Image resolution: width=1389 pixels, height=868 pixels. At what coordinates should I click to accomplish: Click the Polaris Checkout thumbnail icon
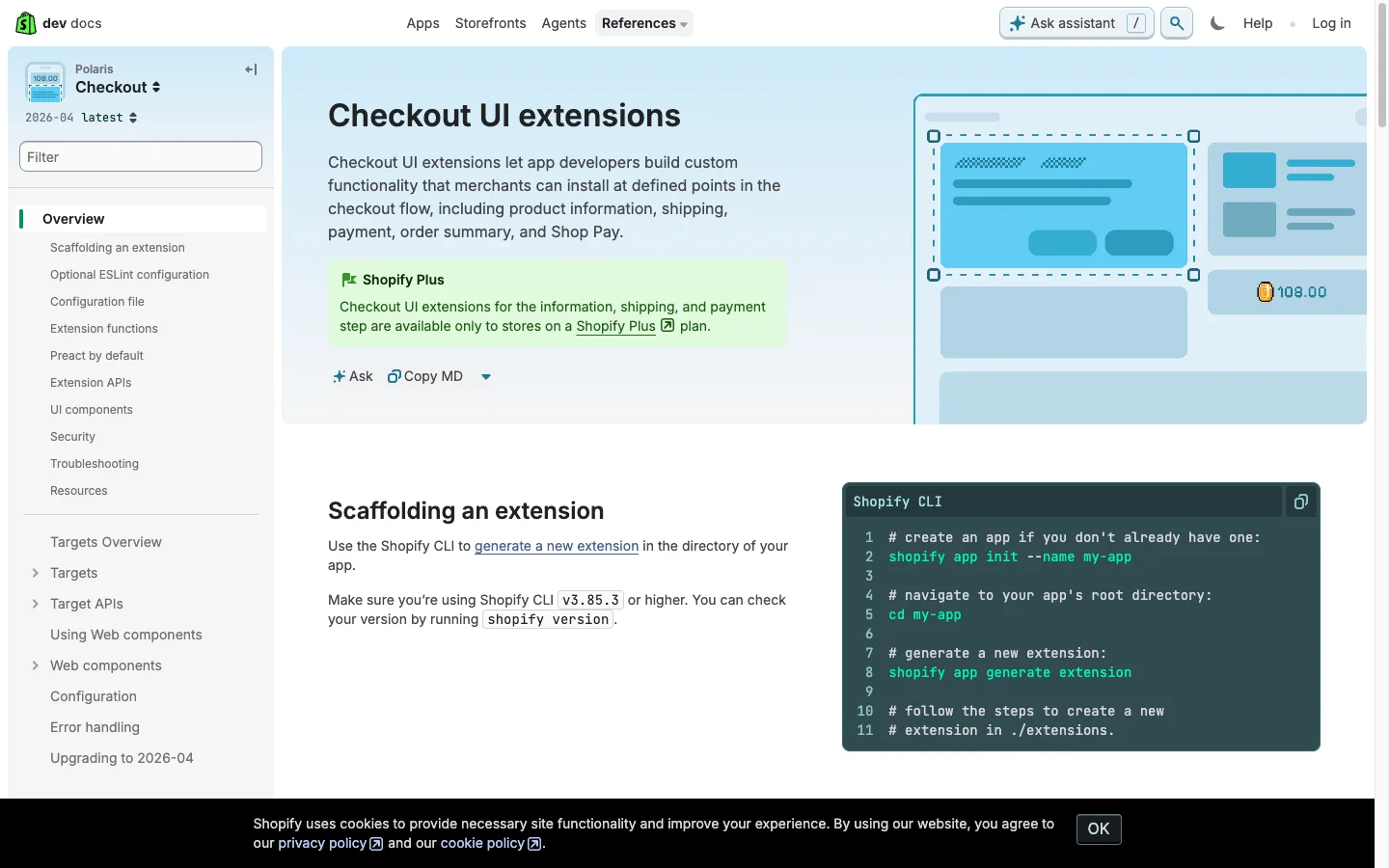pyautogui.click(x=45, y=82)
